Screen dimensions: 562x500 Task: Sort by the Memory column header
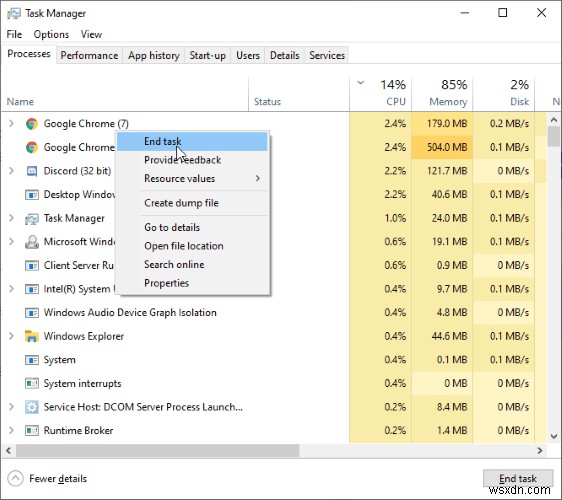[x=442, y=93]
